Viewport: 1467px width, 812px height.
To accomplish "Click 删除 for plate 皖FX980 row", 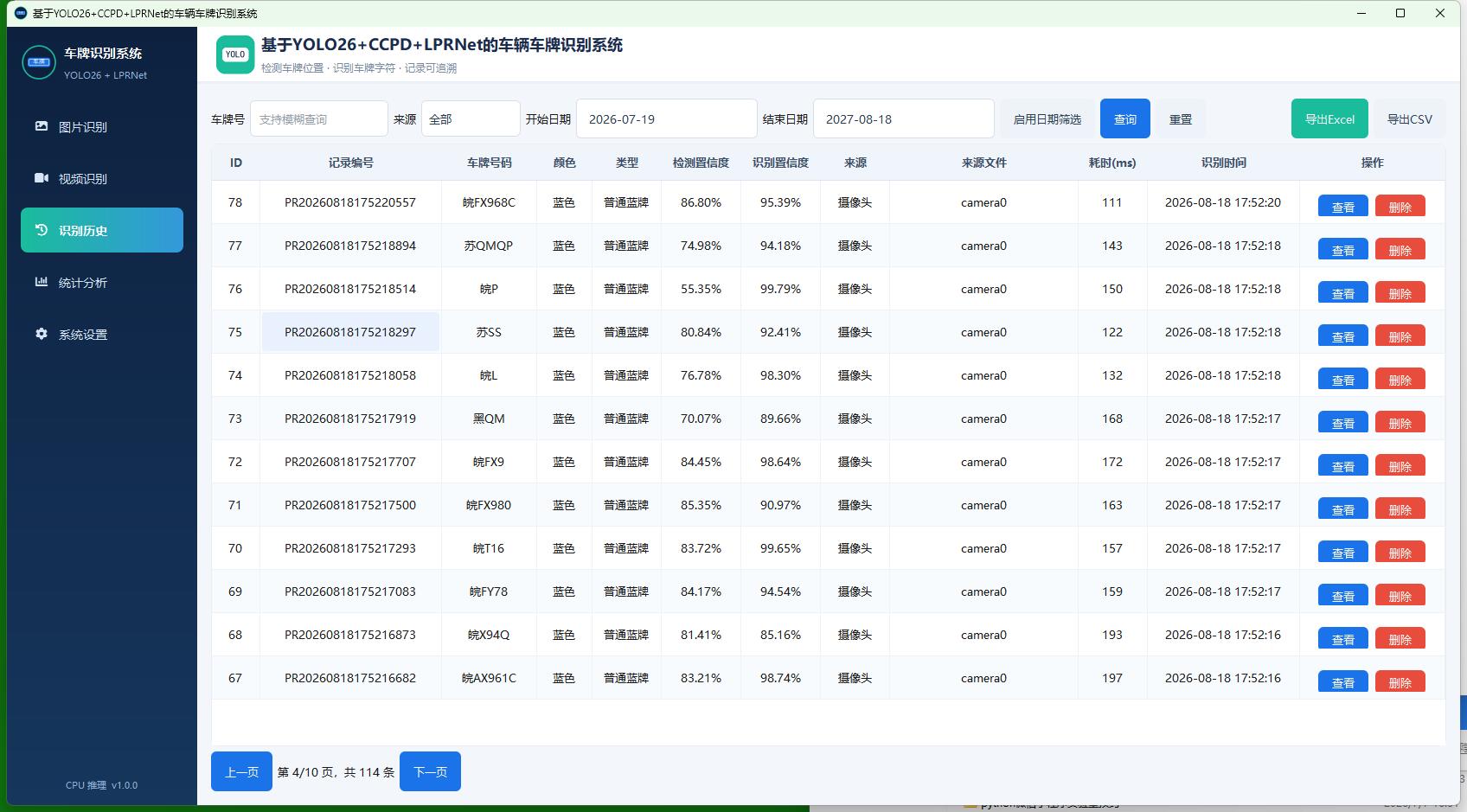I will pos(1400,509).
